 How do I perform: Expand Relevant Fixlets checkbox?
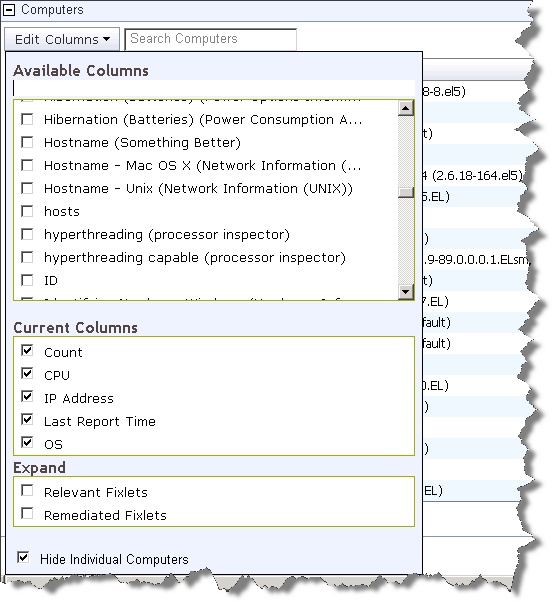coord(27,490)
